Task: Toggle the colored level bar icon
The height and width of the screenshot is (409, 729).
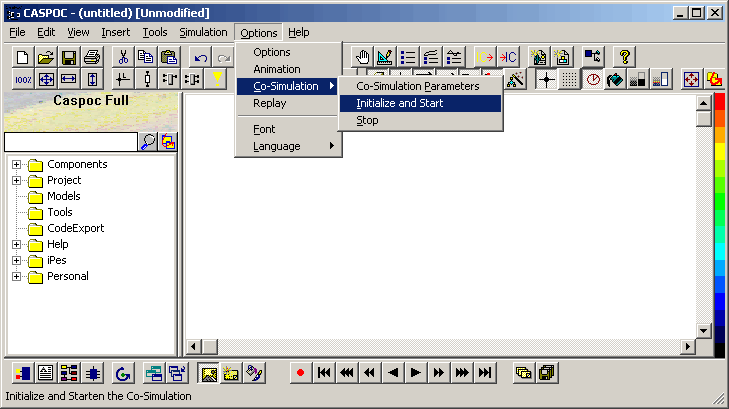Action: (x=661, y=79)
